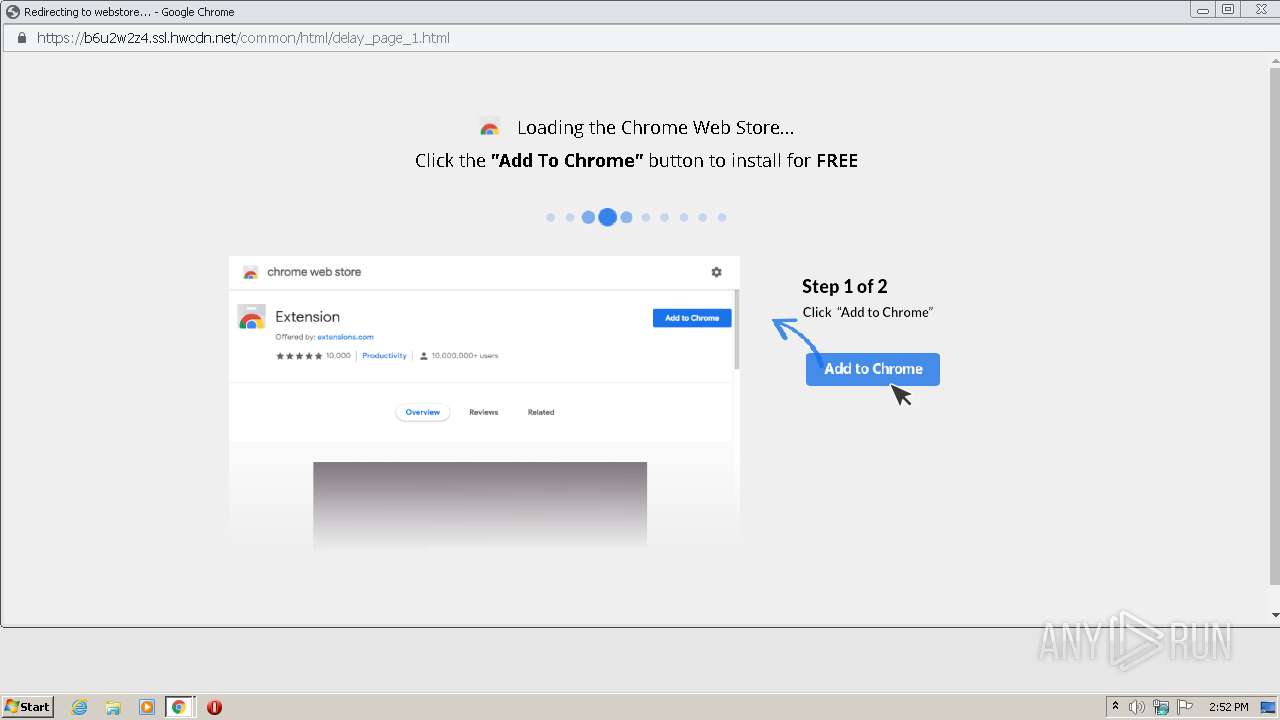This screenshot has width=1280, height=720.
Task: Maximize the Chrome window
Action: (x=1228, y=9)
